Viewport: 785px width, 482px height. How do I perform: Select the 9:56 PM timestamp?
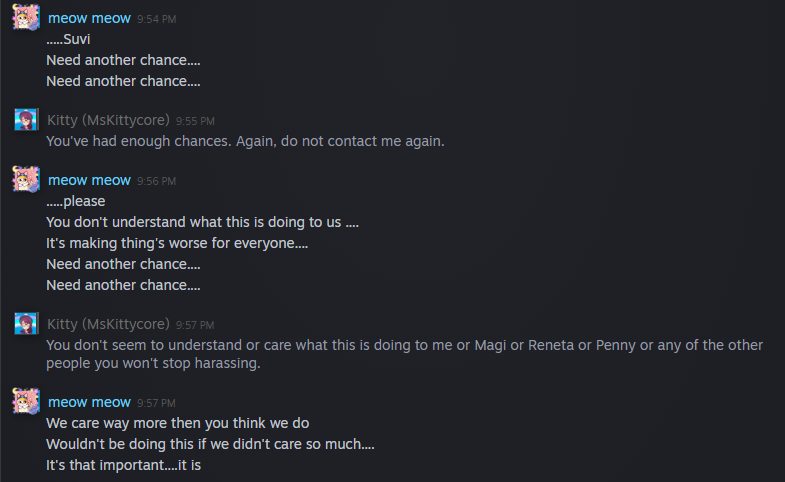(157, 181)
